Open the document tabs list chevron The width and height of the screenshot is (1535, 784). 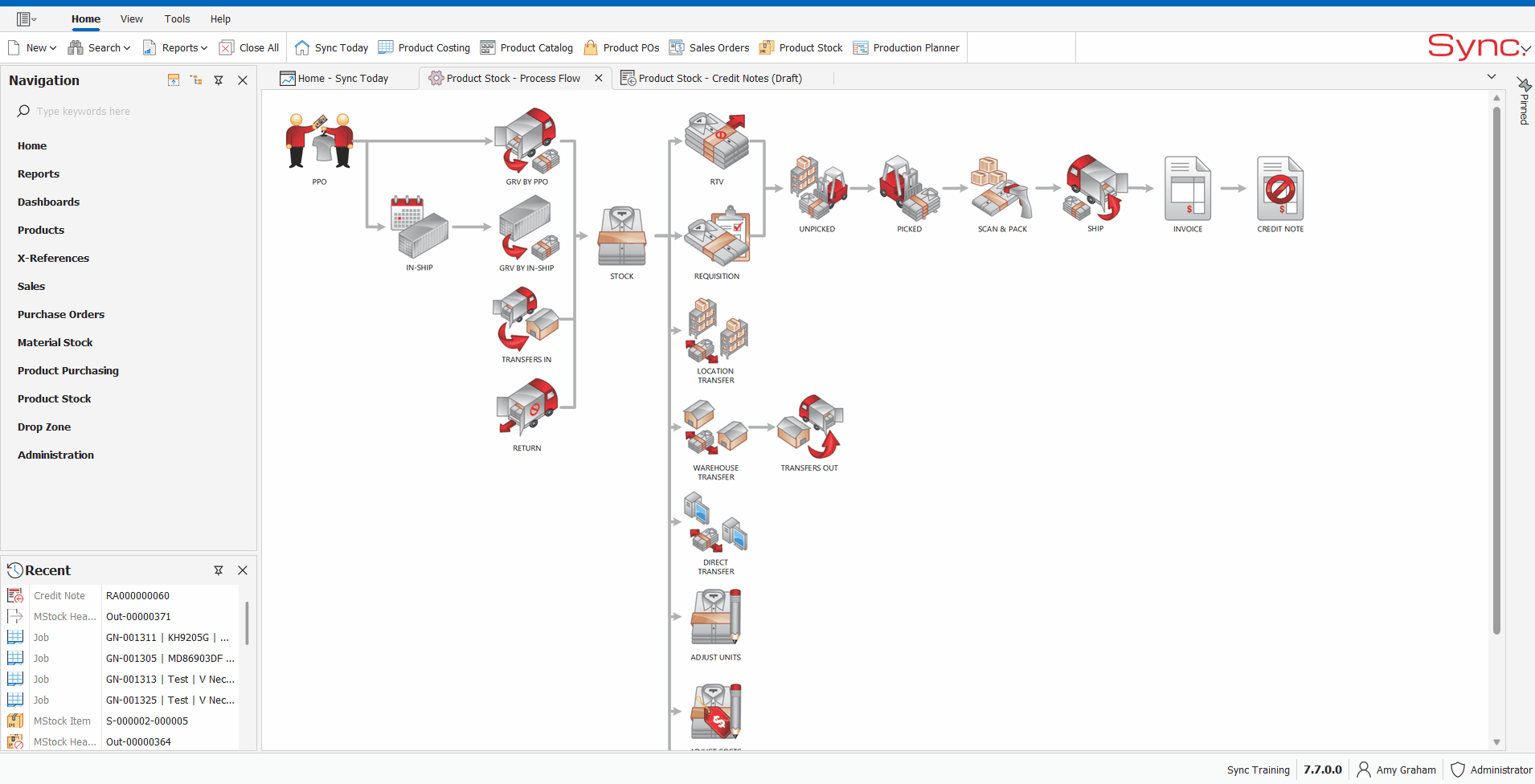tap(1492, 77)
